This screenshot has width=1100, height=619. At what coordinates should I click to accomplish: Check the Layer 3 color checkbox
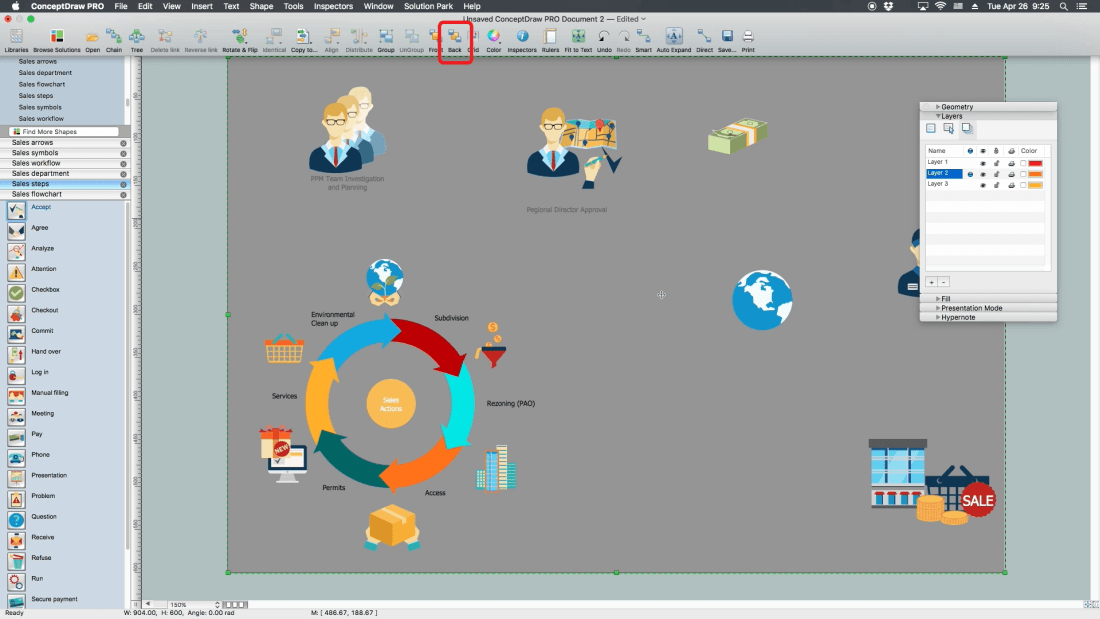tap(1023, 185)
